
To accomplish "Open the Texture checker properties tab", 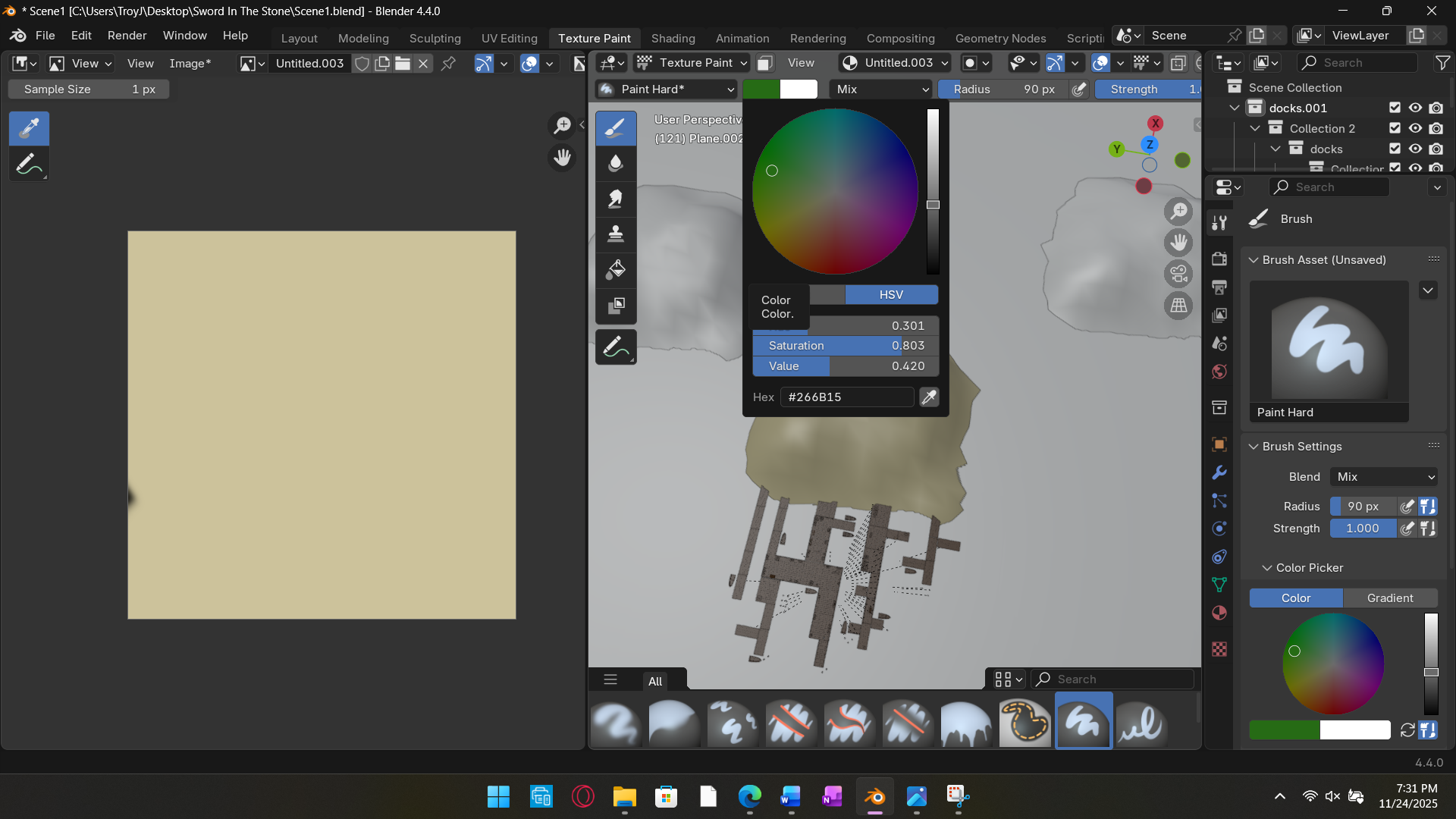I will (1219, 649).
